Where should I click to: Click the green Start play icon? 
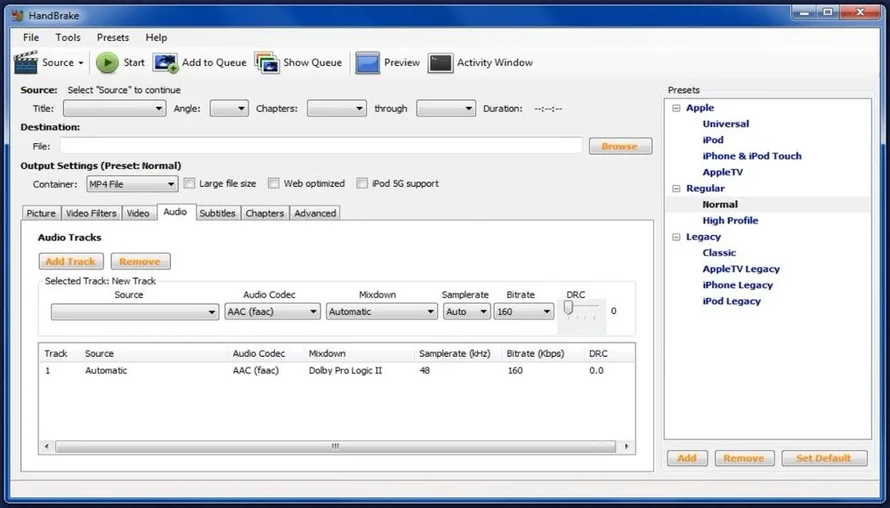pyautogui.click(x=107, y=62)
